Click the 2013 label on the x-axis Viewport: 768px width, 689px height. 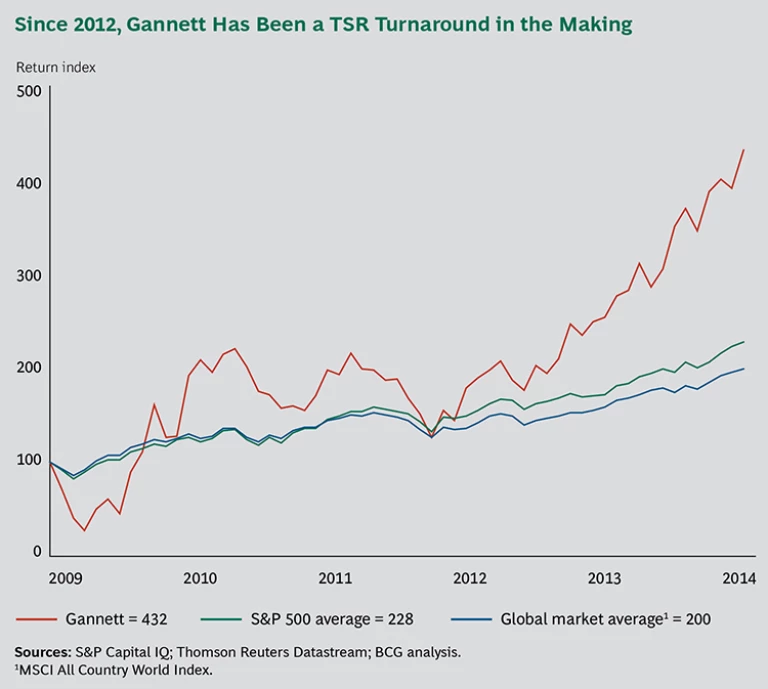click(x=605, y=578)
